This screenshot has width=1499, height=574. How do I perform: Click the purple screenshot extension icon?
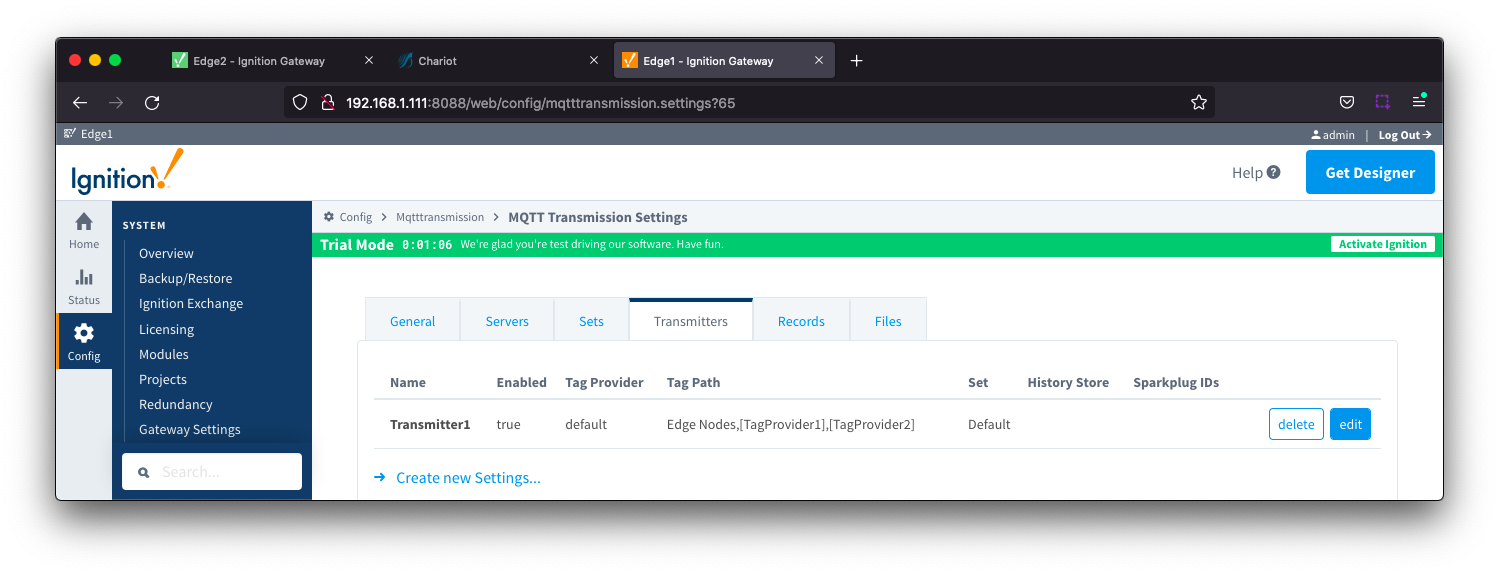pos(1382,102)
